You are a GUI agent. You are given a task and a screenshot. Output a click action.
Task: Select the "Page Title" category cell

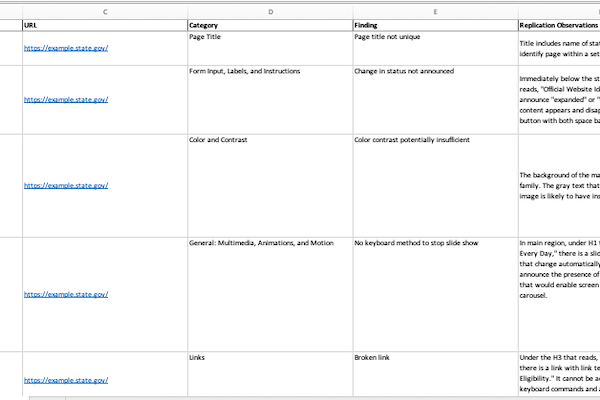(270, 48)
